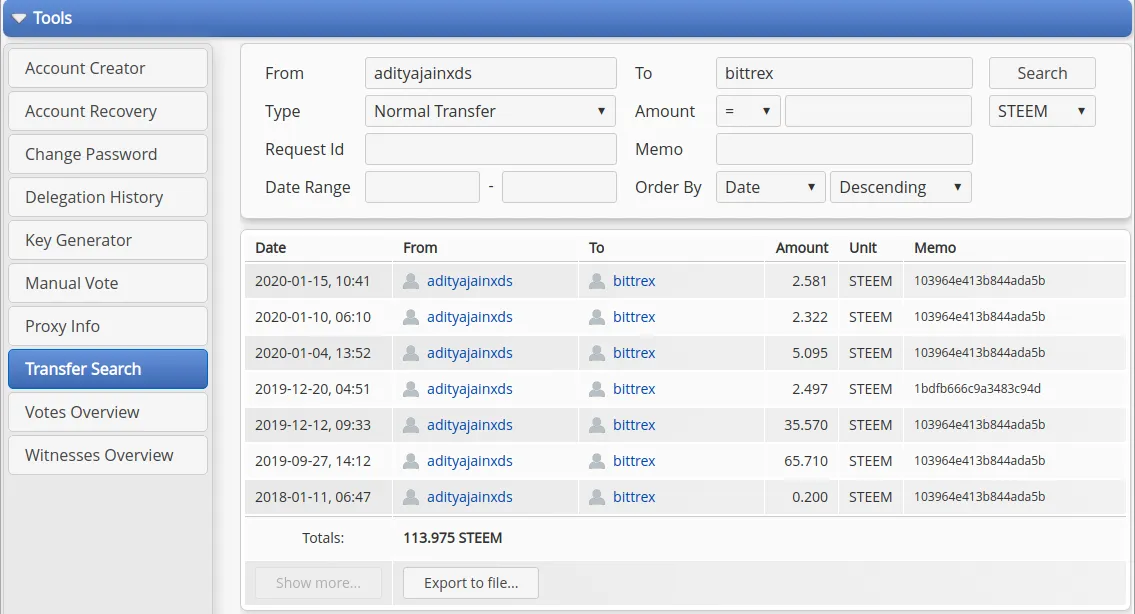
Task: Click the totals value 113.975 STEEM
Action: (452, 538)
